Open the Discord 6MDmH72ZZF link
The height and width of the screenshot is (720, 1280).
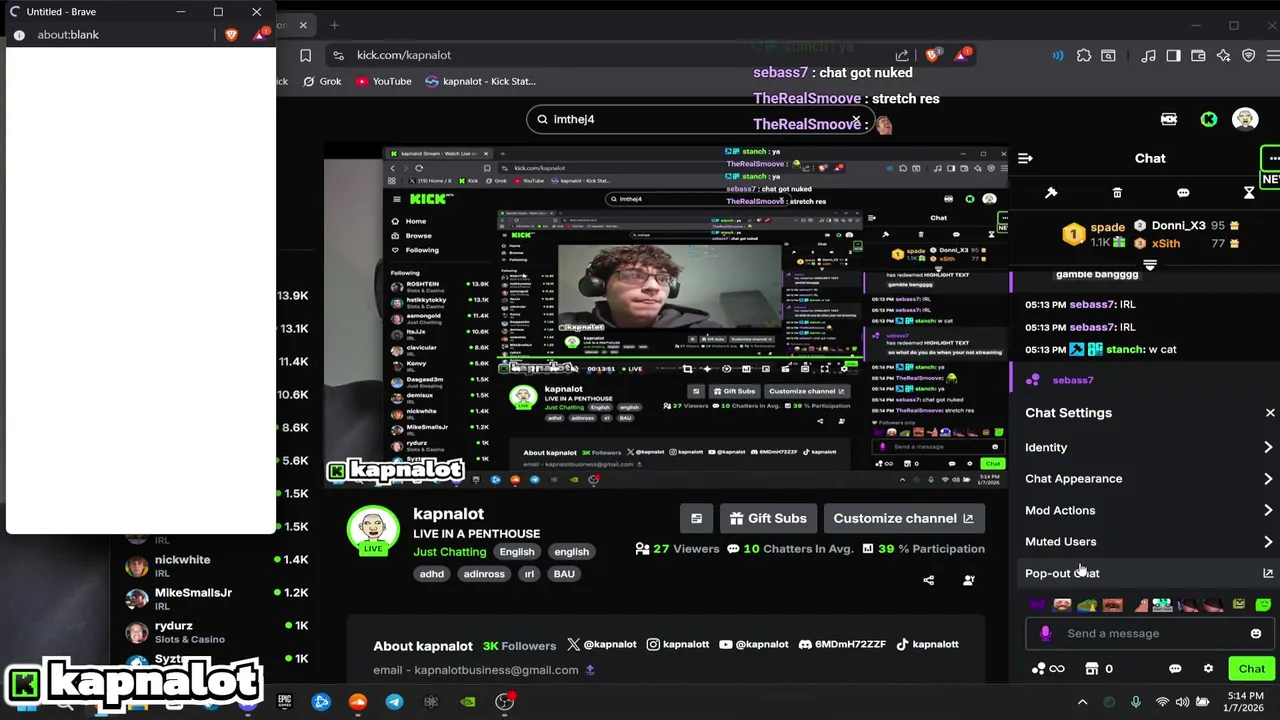pos(842,645)
